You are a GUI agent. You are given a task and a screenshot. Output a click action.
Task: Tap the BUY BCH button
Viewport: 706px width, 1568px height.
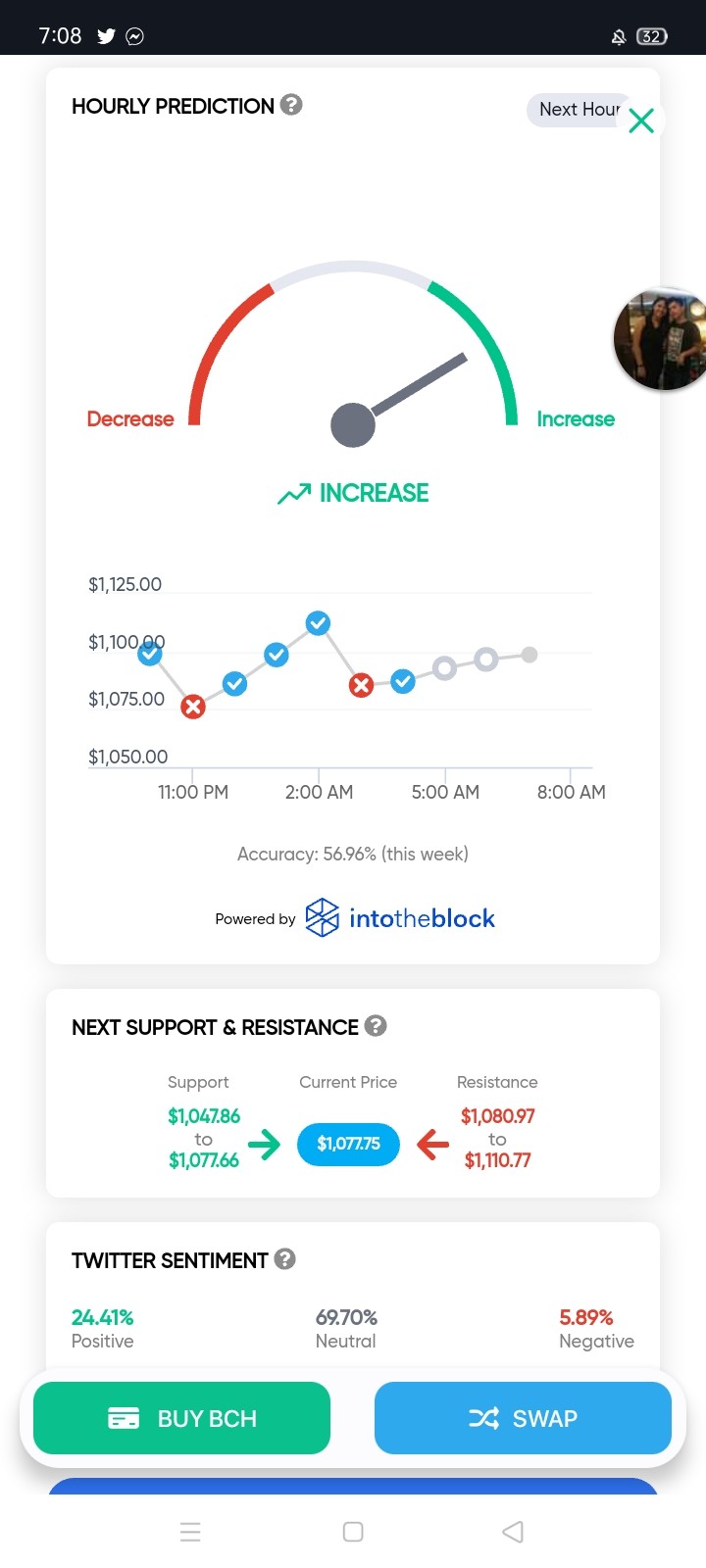coord(181,1418)
